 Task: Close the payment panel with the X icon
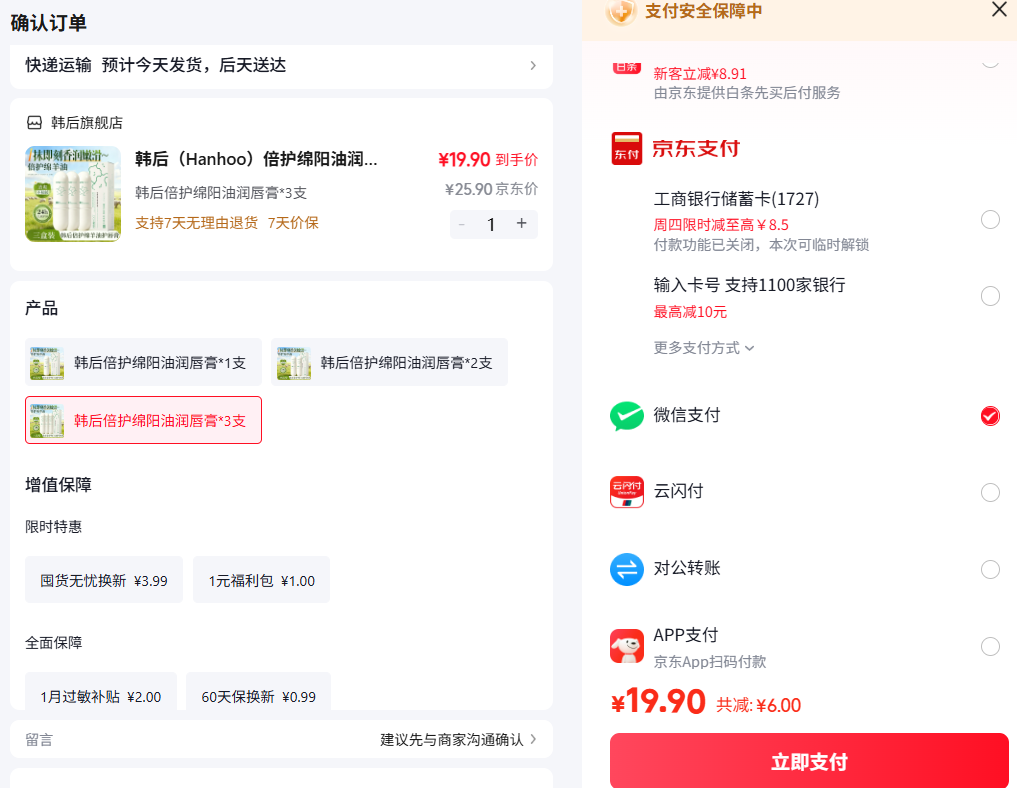999,10
